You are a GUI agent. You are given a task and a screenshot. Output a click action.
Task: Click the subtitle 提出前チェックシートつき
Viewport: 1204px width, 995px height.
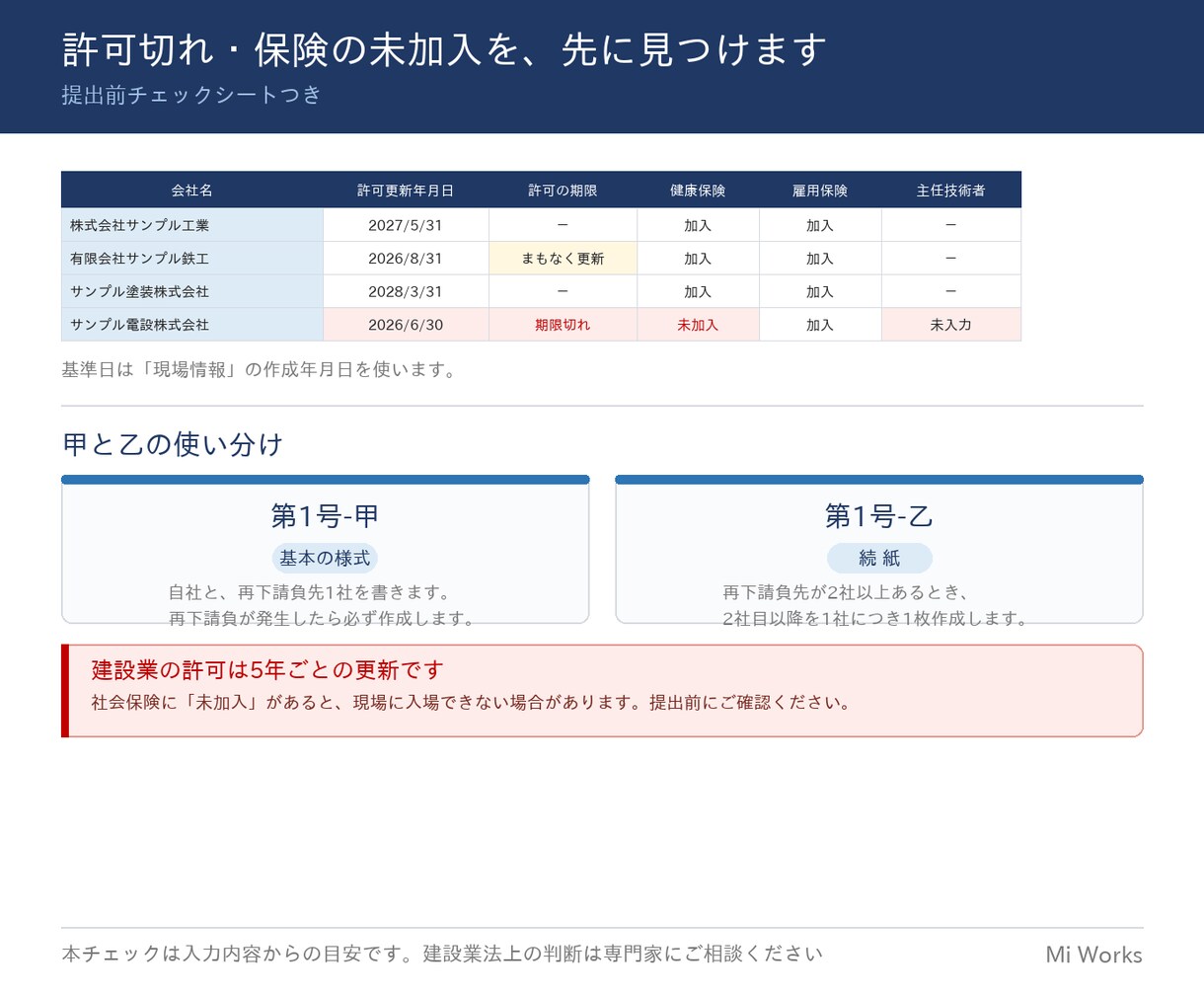pyautogui.click(x=191, y=95)
